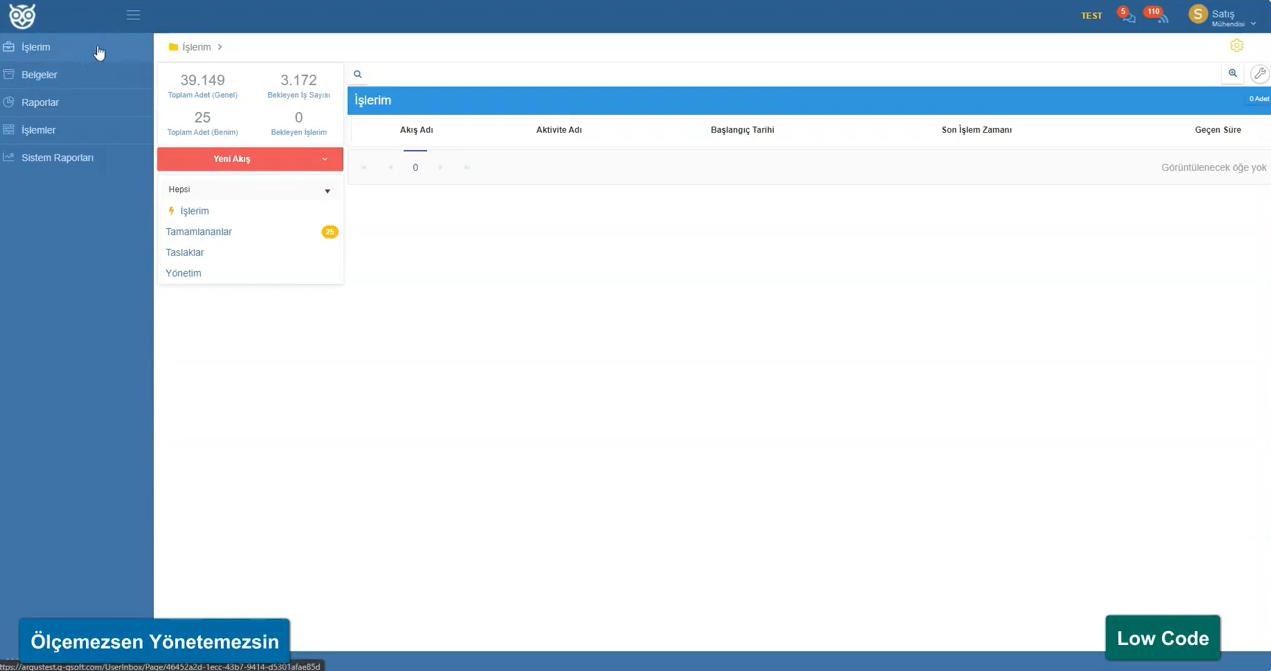Image resolution: width=1271 pixels, height=671 pixels.
Task: Click the lightning bolt icon beside İşlerim
Action: [x=171, y=211]
